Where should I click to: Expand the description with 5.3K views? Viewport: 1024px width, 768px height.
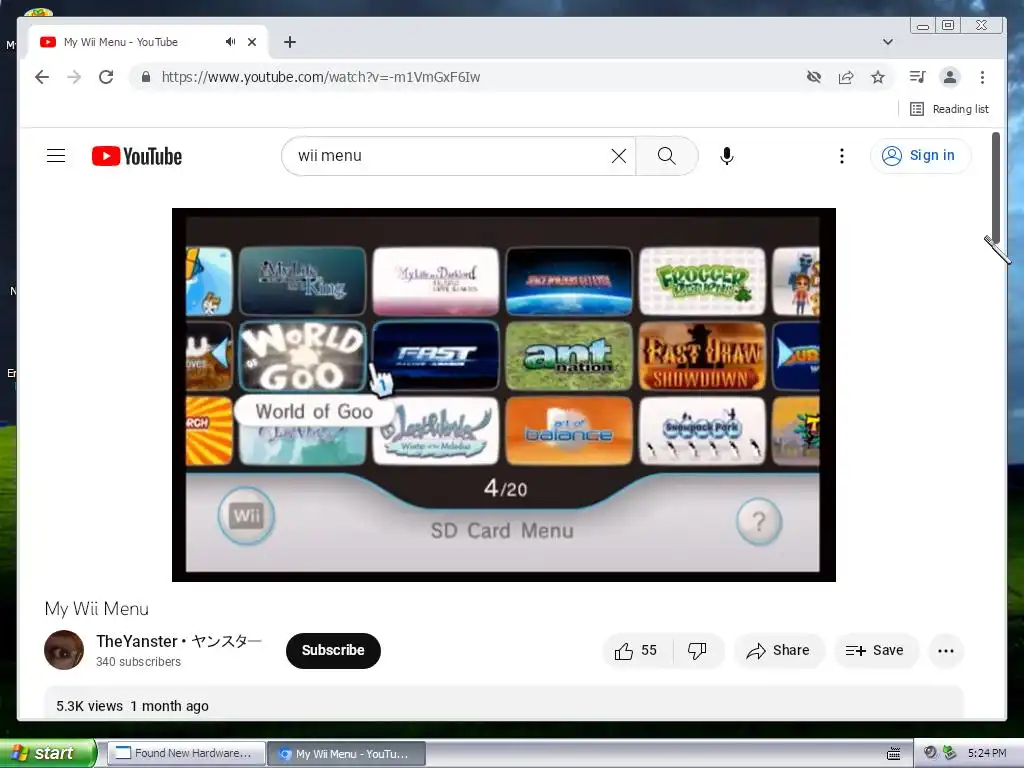coord(504,704)
